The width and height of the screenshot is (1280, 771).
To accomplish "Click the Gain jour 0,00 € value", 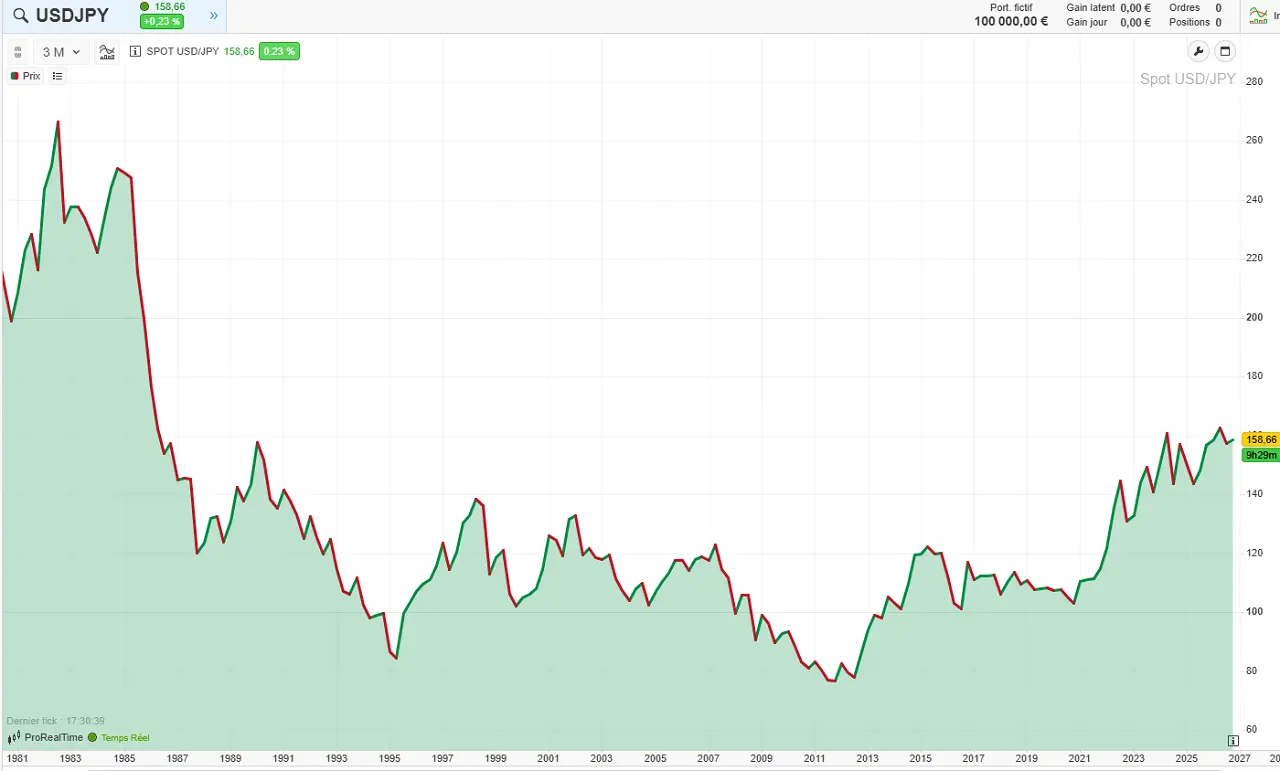I will (1135, 22).
